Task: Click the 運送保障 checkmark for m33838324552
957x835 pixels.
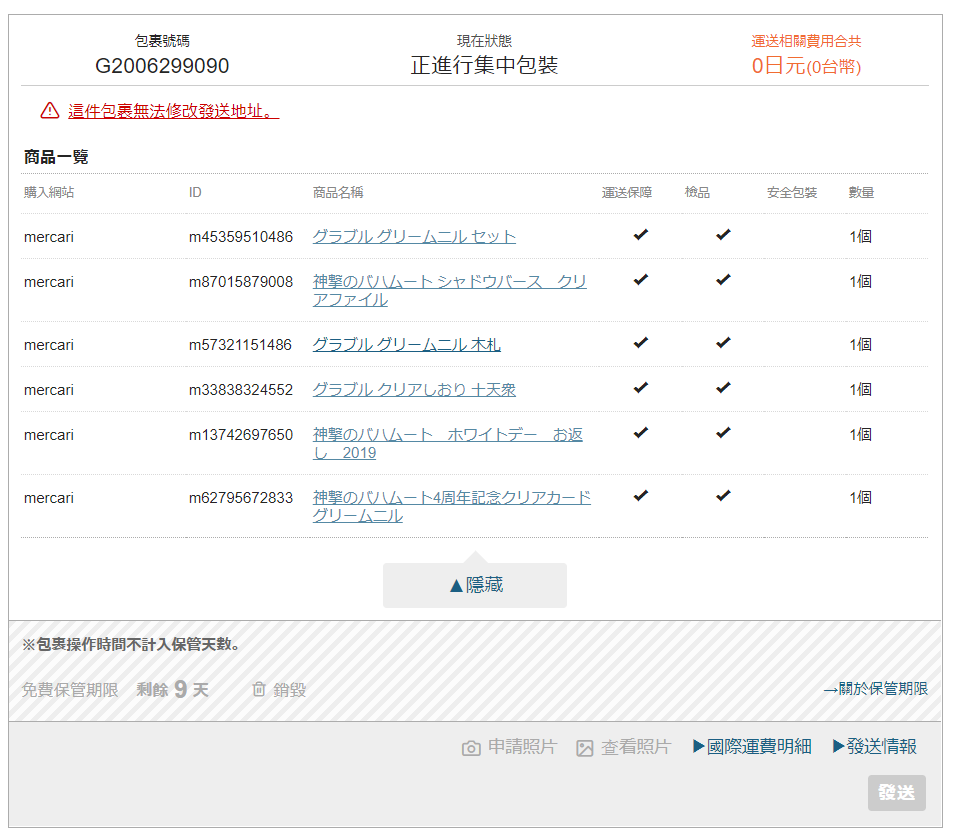Action: click(x=640, y=388)
